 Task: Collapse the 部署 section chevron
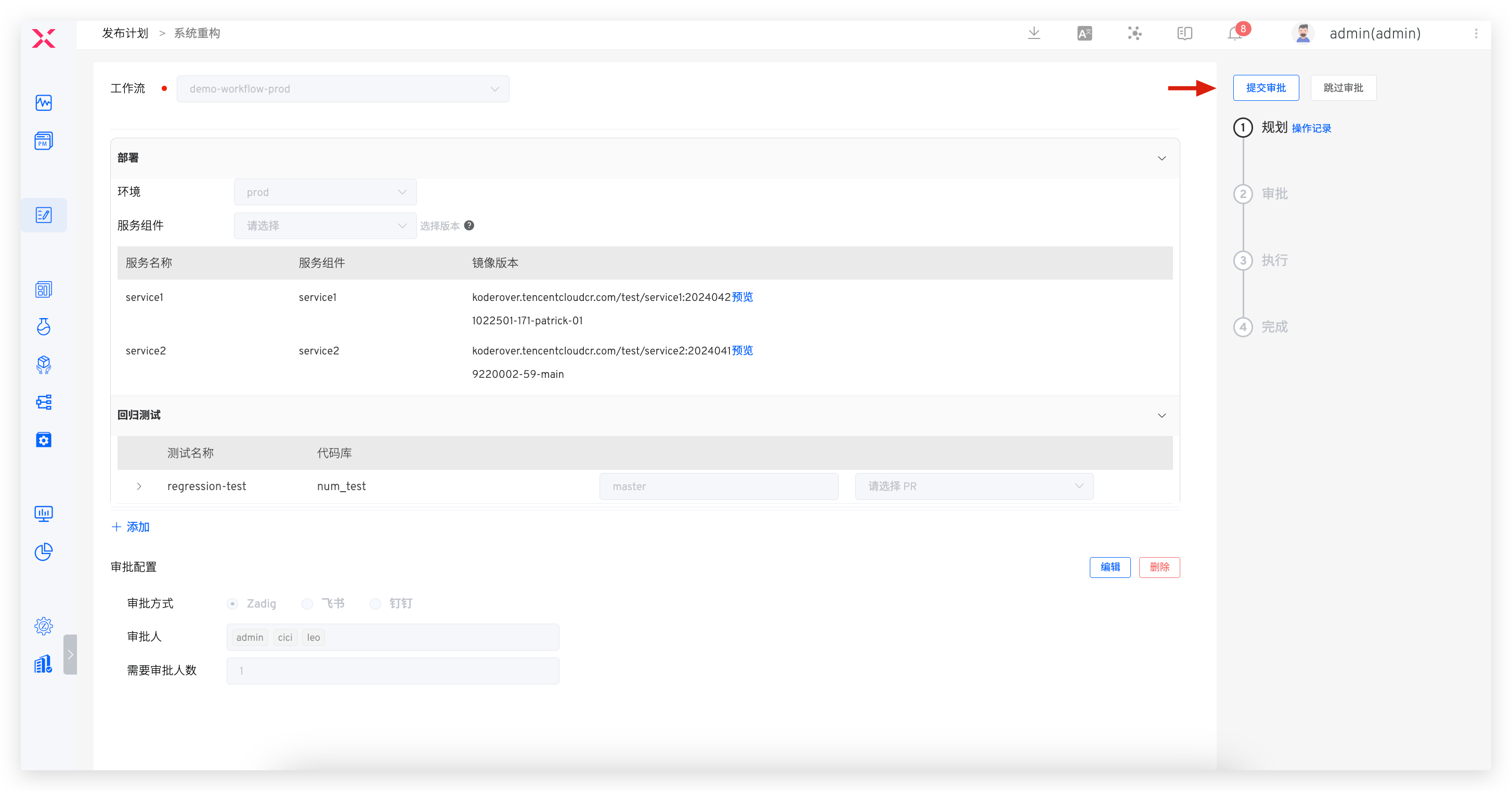[x=1162, y=159]
